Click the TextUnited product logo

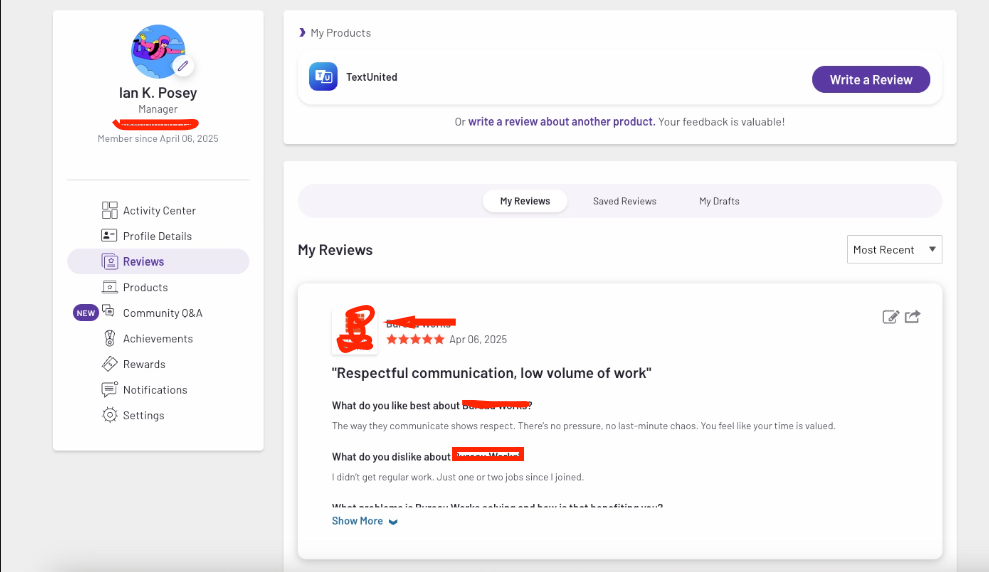coord(323,77)
